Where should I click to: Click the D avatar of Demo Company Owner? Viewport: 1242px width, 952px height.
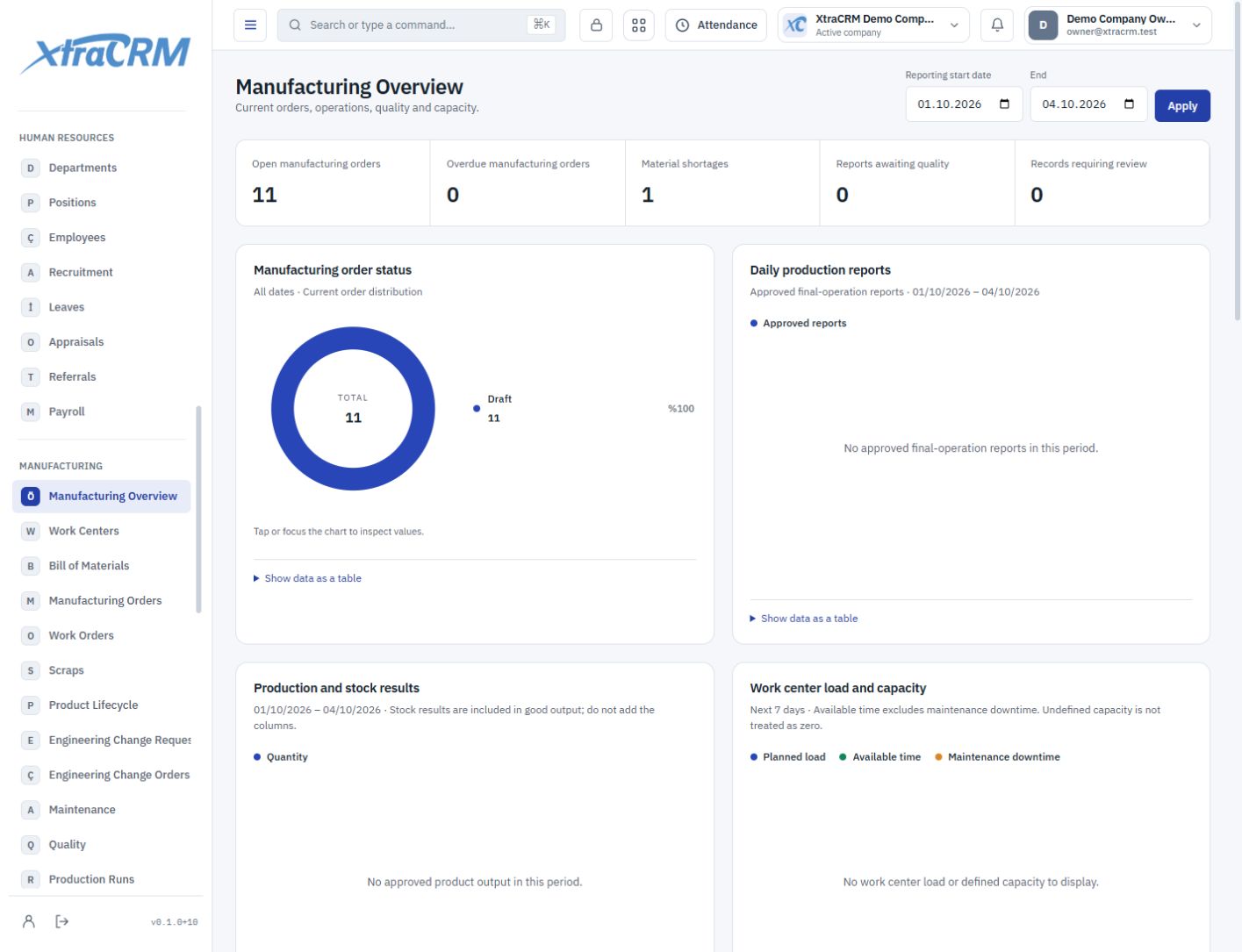pos(1043,25)
